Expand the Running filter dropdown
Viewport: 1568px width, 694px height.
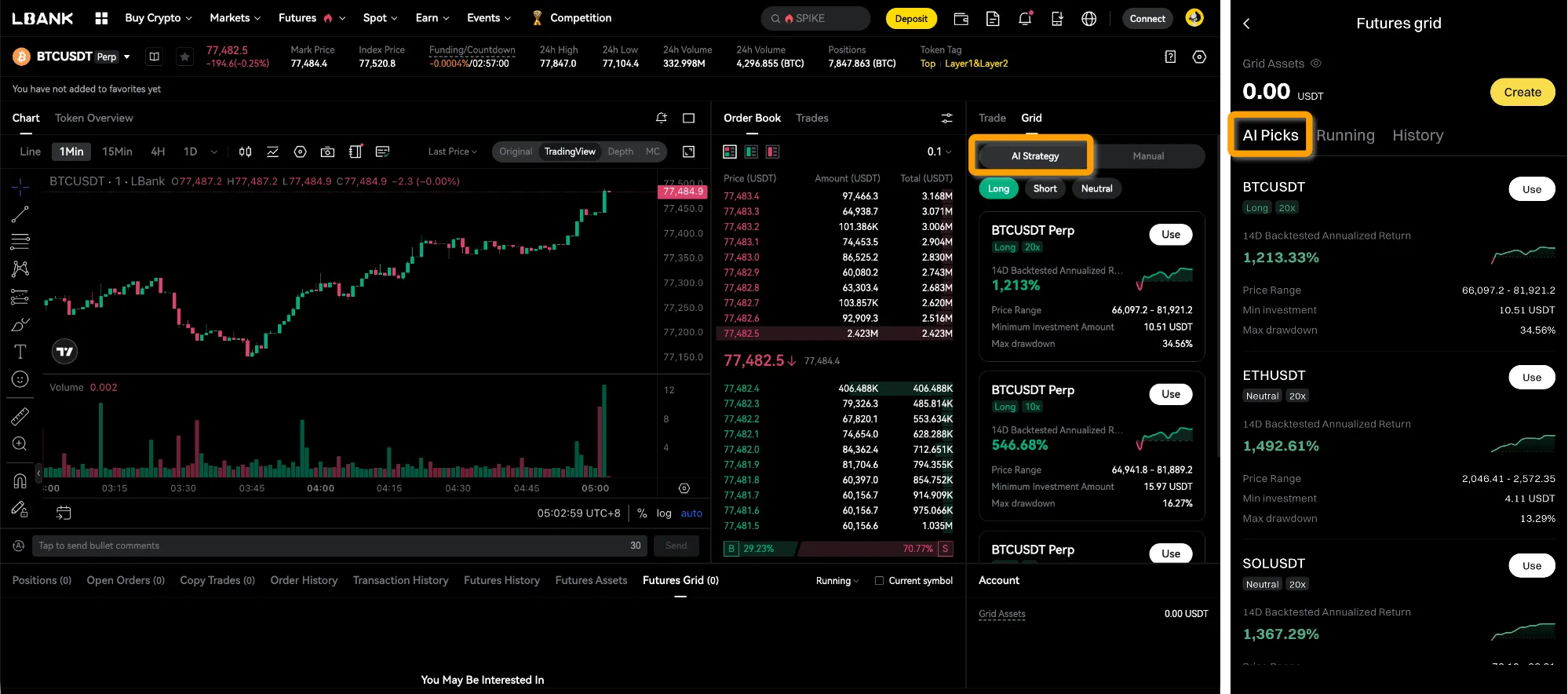[837, 581]
